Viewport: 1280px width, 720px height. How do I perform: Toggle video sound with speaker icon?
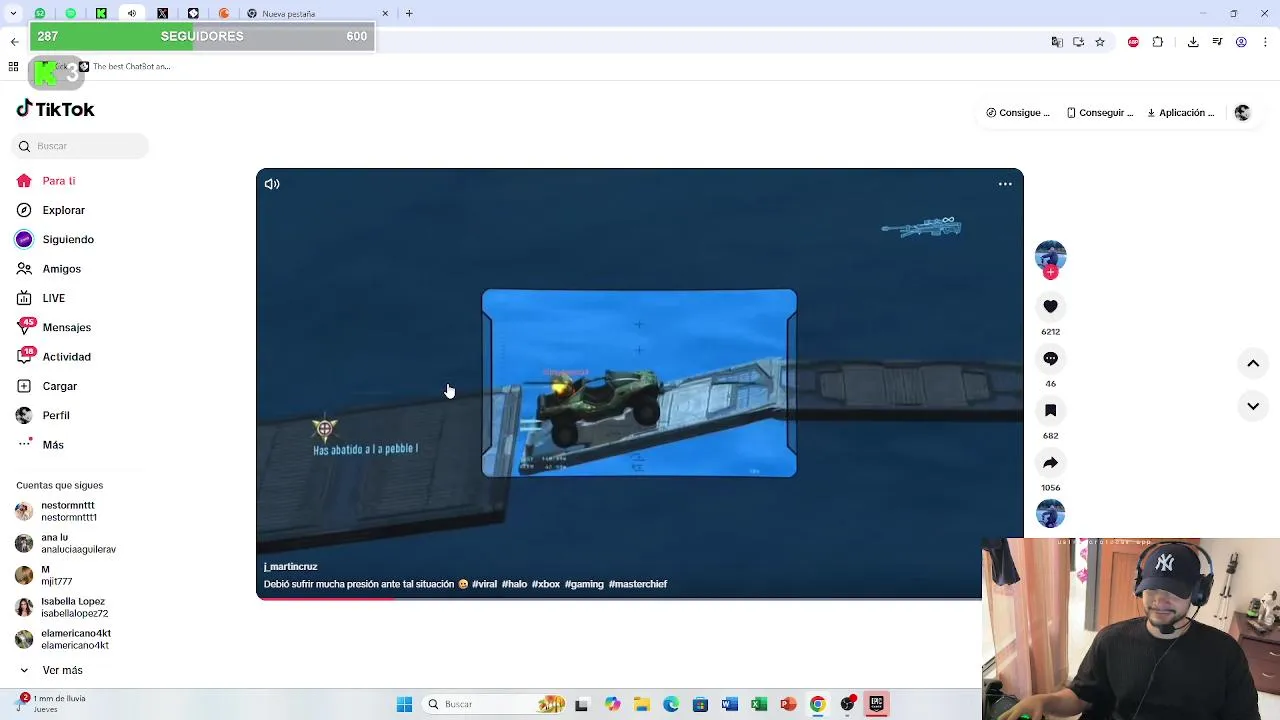[x=272, y=184]
